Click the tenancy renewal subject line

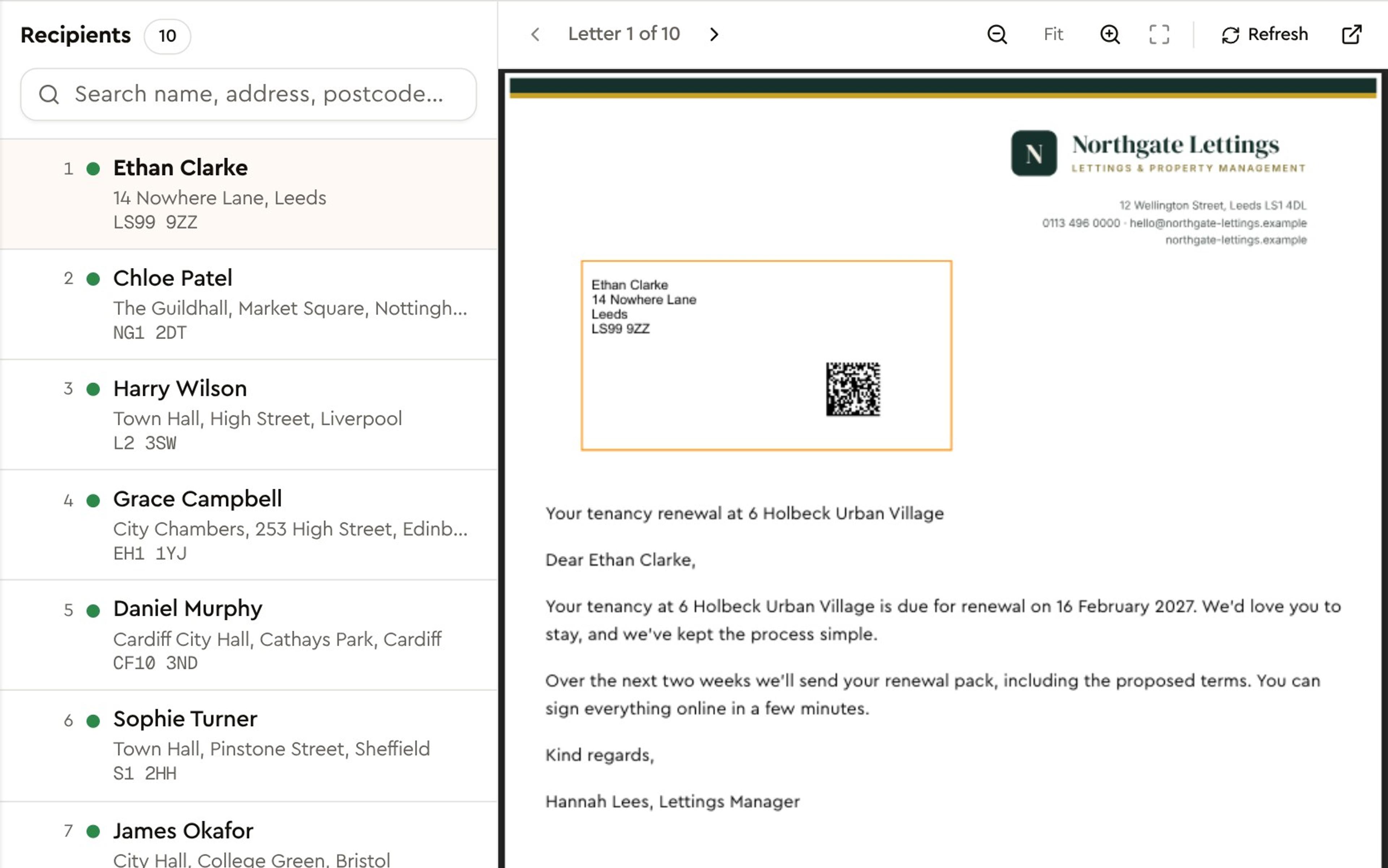point(744,513)
